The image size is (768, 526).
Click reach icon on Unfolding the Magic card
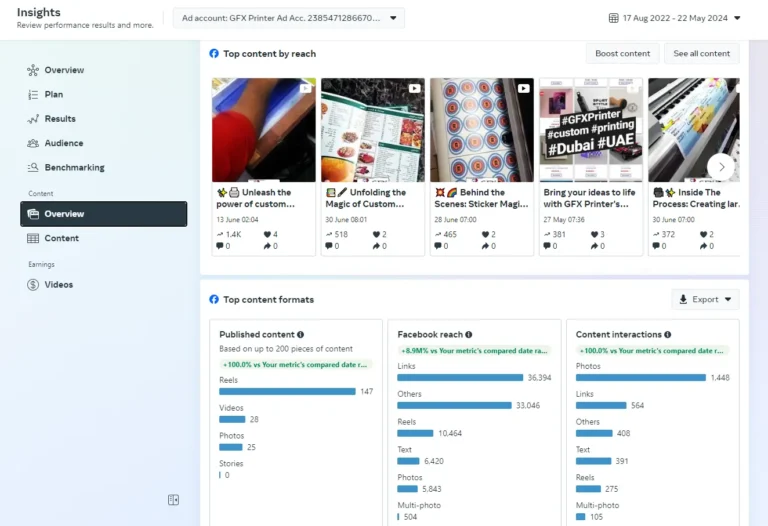click(329, 234)
